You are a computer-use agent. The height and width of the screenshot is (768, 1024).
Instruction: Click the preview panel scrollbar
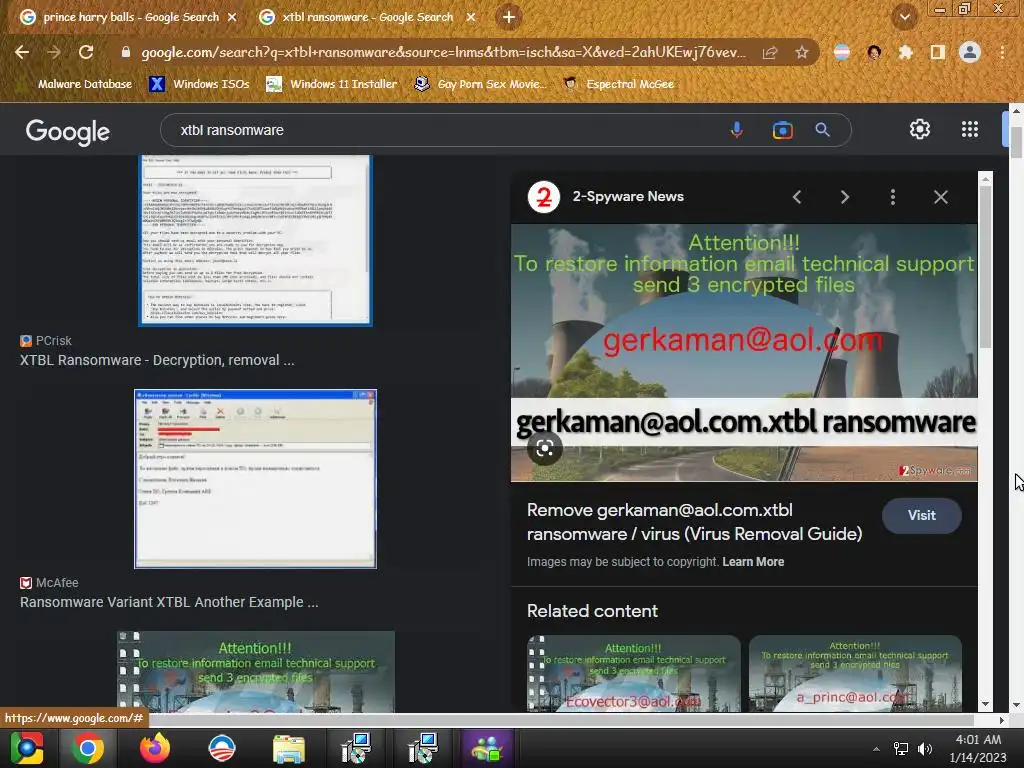tap(985, 265)
